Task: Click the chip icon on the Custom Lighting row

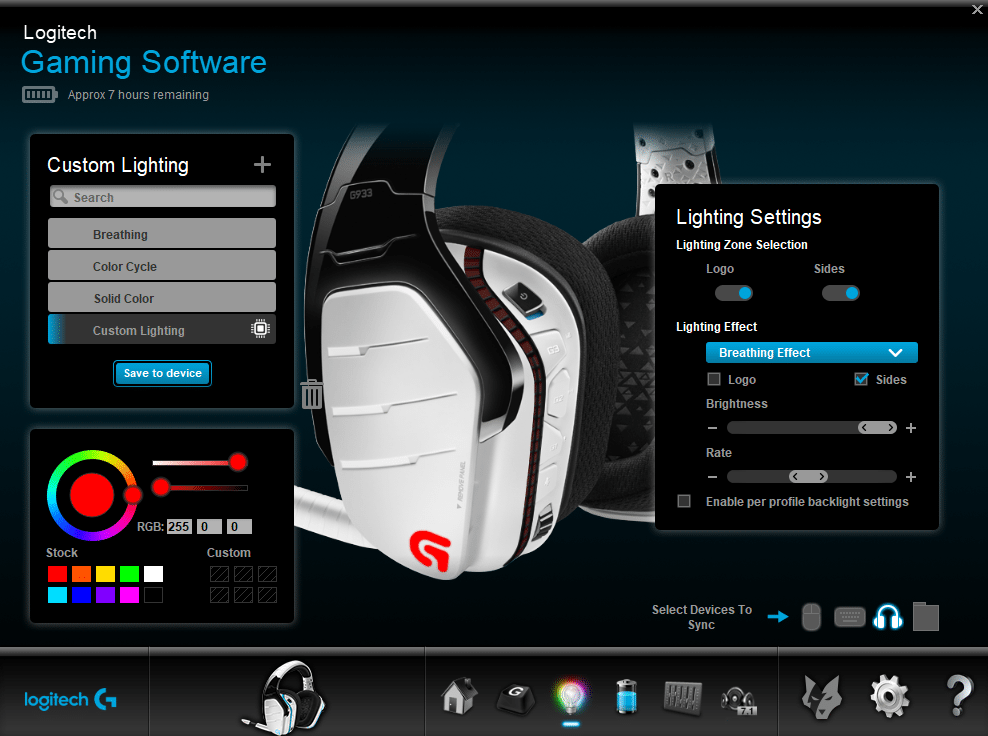Action: [260, 329]
